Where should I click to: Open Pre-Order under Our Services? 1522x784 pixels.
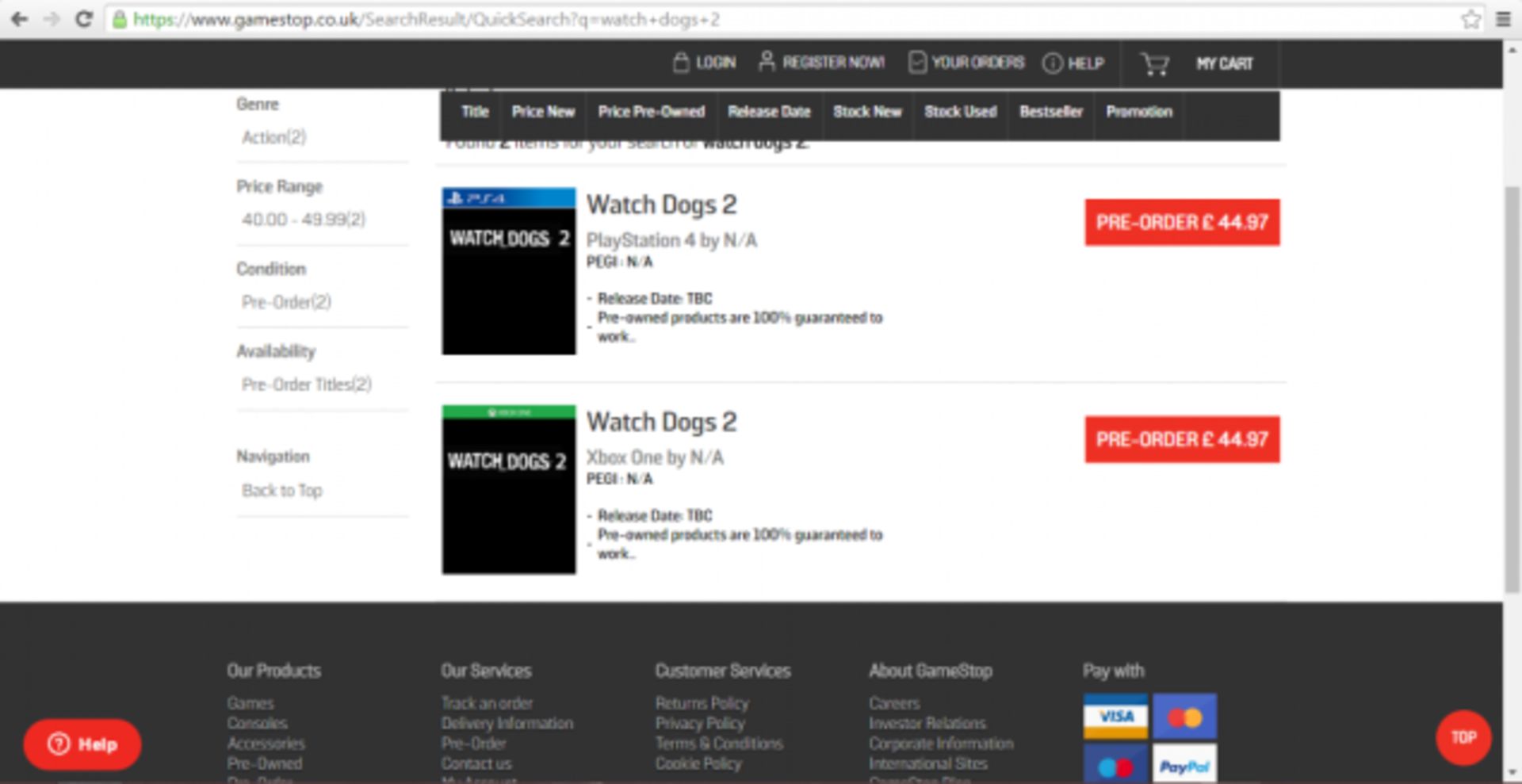pyautogui.click(x=473, y=744)
